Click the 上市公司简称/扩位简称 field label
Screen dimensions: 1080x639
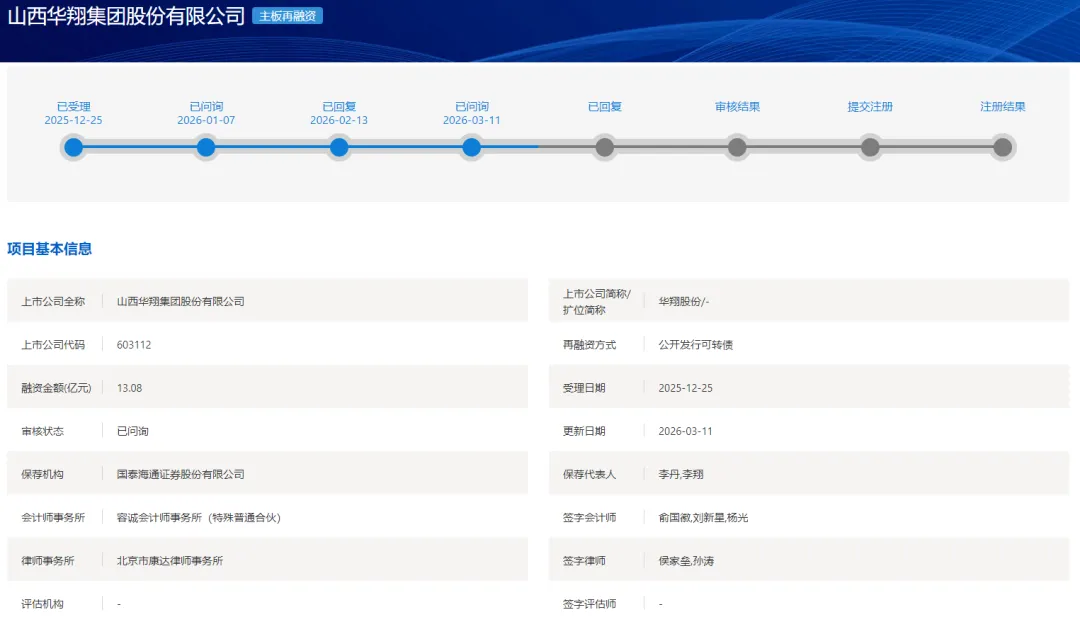click(596, 302)
